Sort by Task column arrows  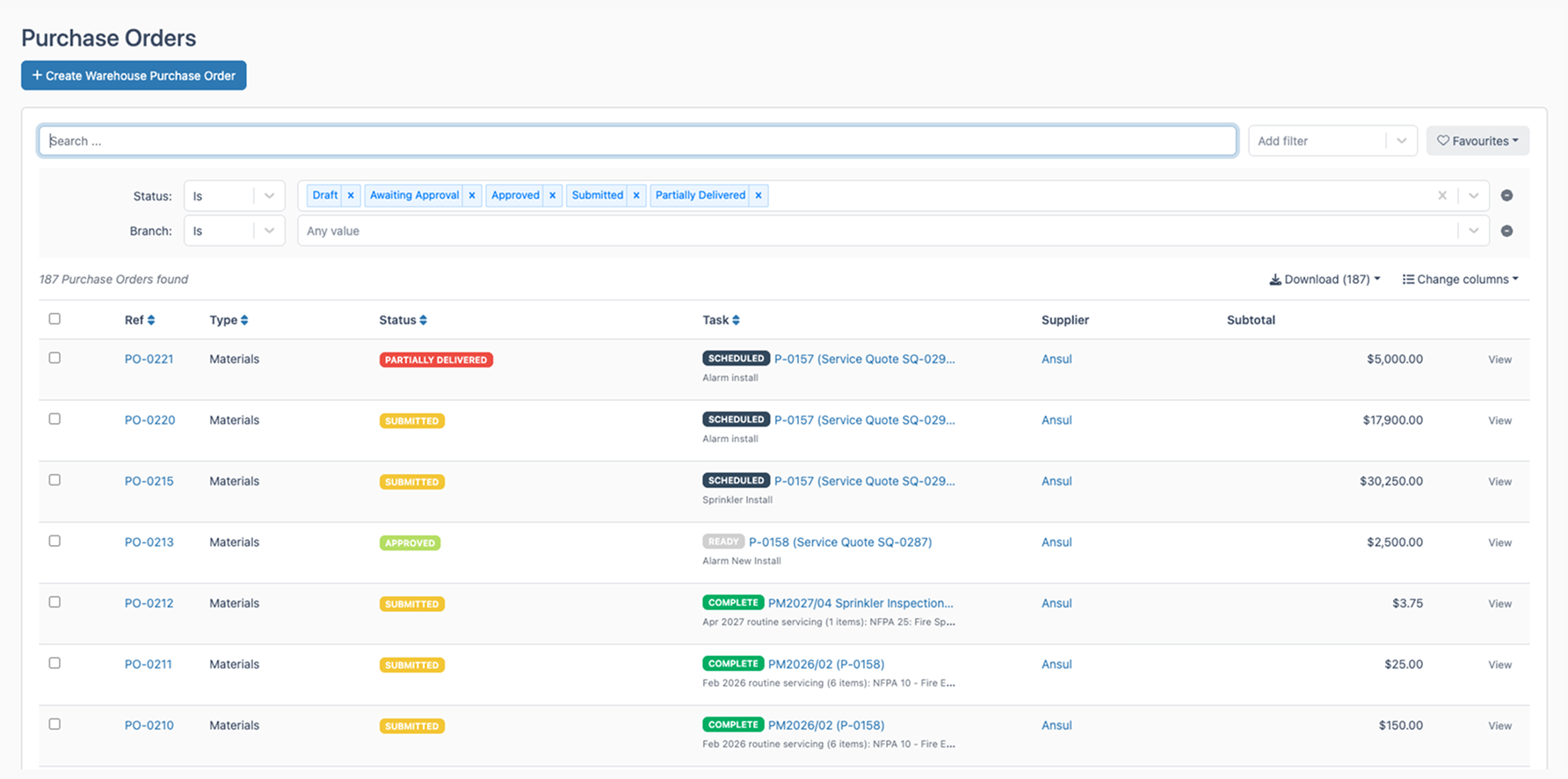click(x=736, y=320)
